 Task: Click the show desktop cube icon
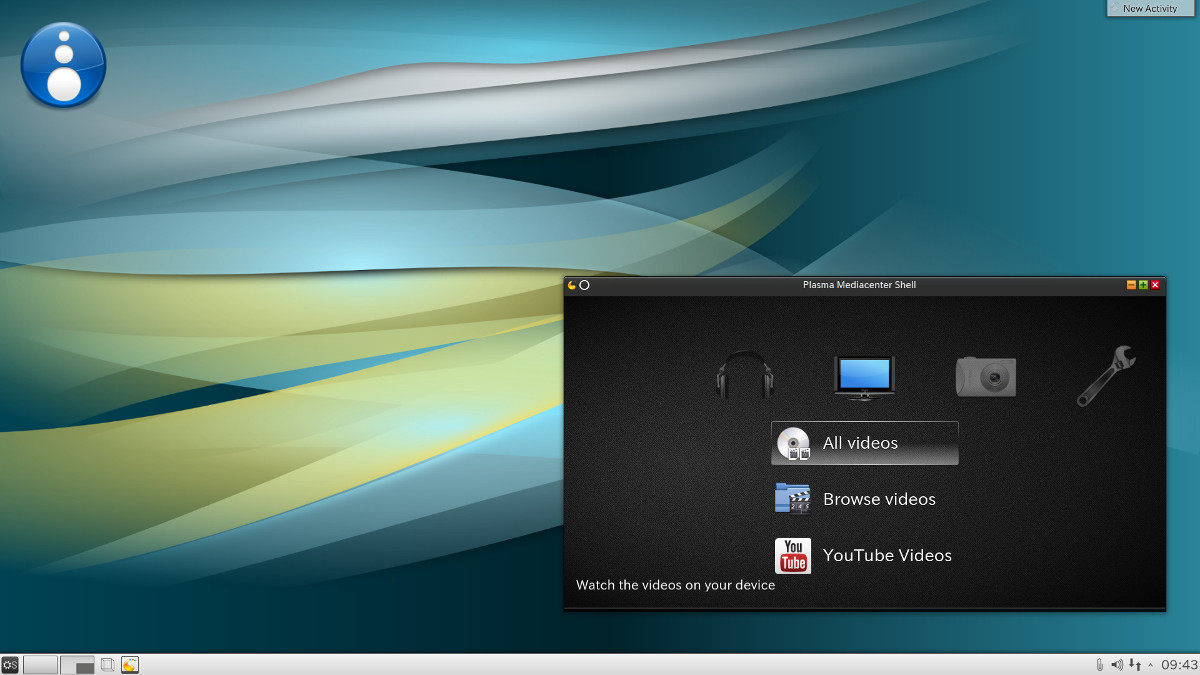point(108,664)
